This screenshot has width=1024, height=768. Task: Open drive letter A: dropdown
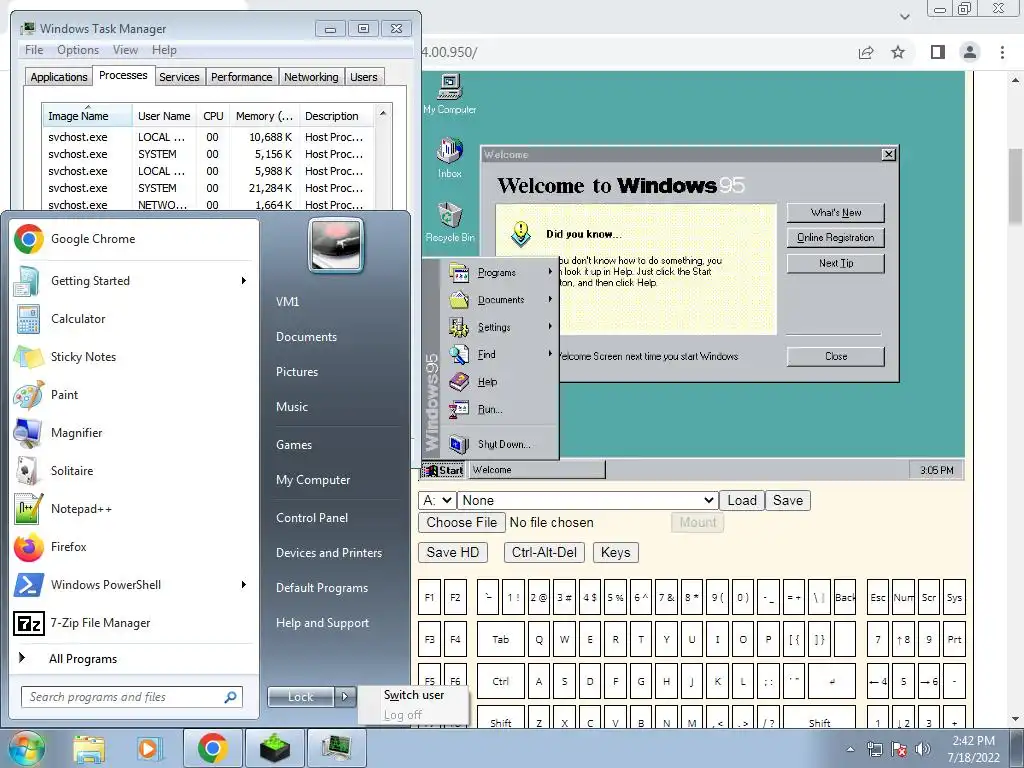(437, 500)
